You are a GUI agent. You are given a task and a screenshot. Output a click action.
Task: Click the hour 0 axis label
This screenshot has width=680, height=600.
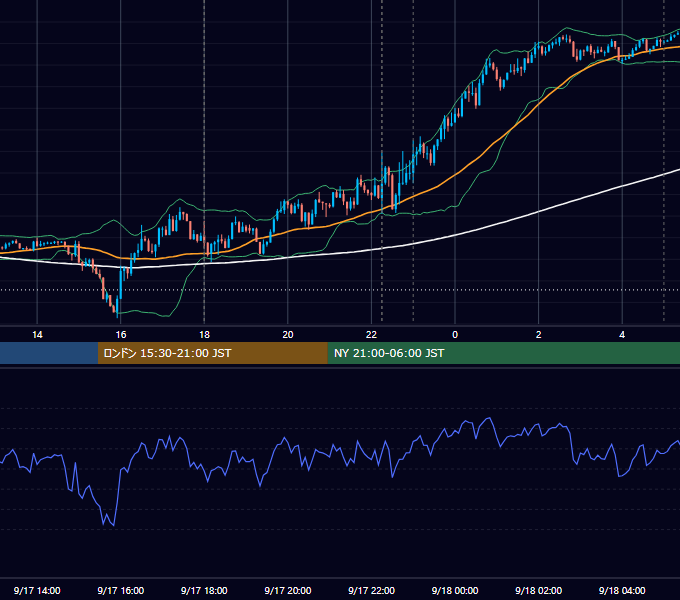click(x=455, y=335)
